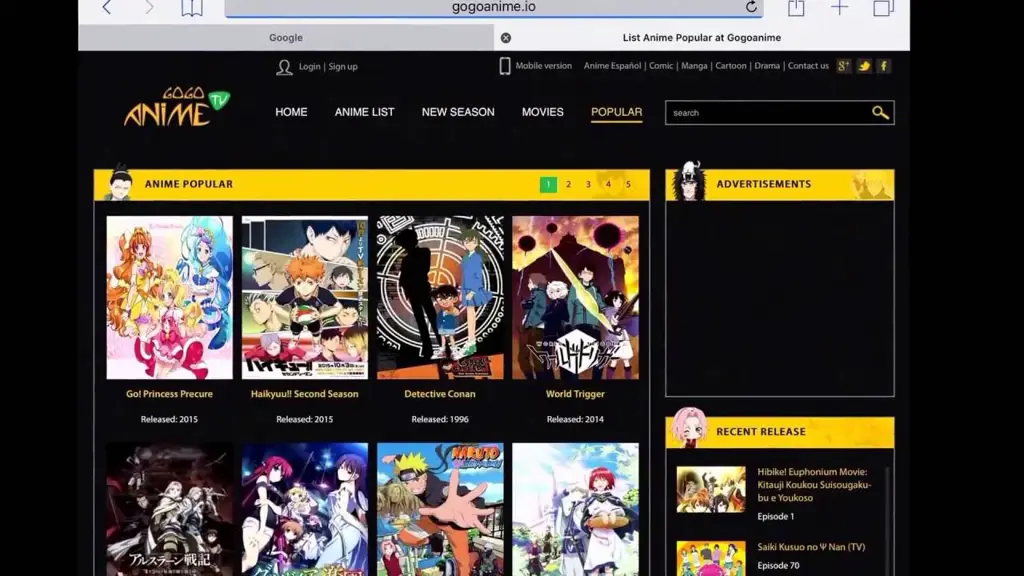This screenshot has width=1024, height=576.
Task: Select page 1 of Anime Popular
Action: pos(549,185)
